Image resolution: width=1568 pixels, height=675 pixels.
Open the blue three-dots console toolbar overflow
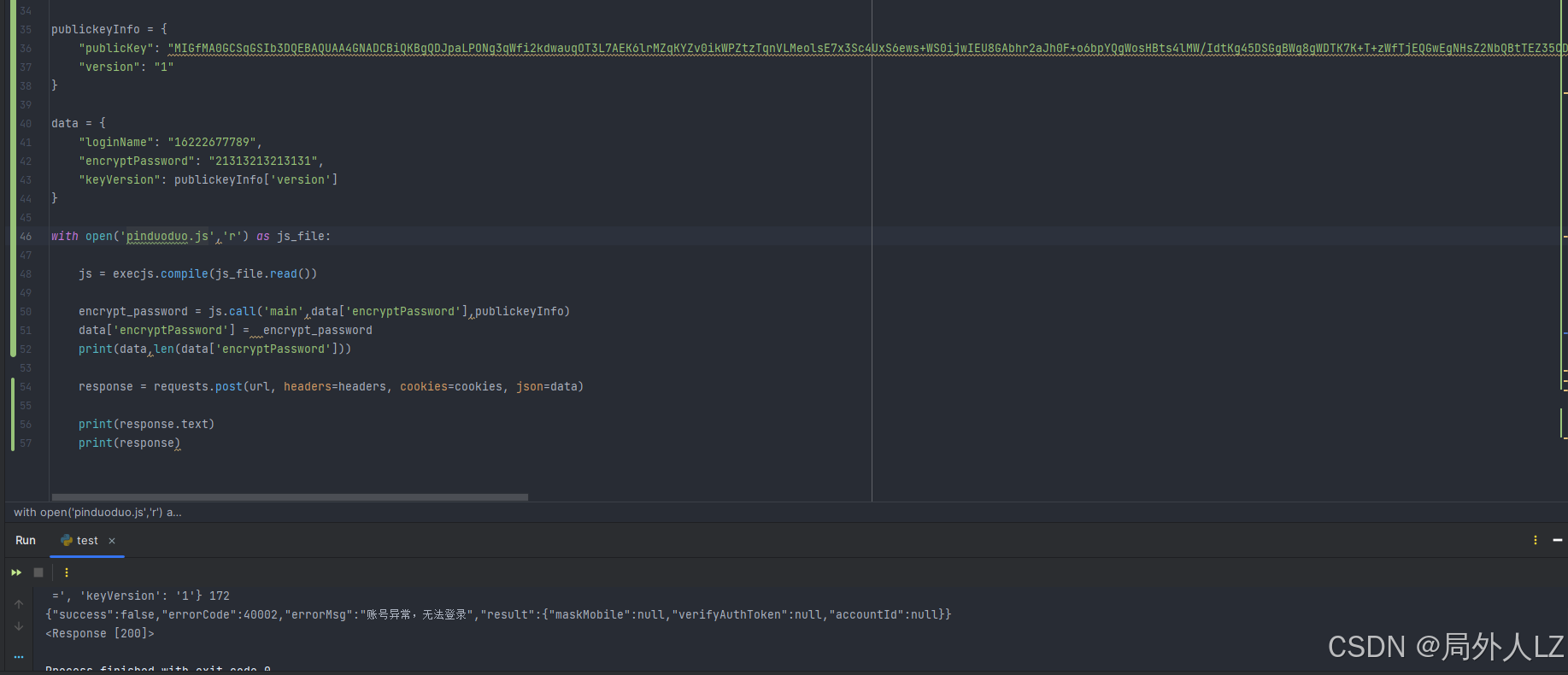tap(19, 656)
